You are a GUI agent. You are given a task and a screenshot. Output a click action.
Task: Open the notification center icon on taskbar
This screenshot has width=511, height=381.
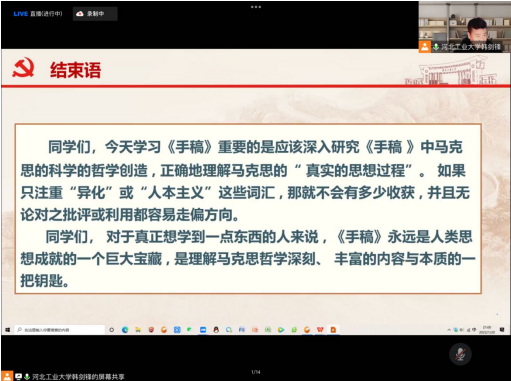[502, 330]
